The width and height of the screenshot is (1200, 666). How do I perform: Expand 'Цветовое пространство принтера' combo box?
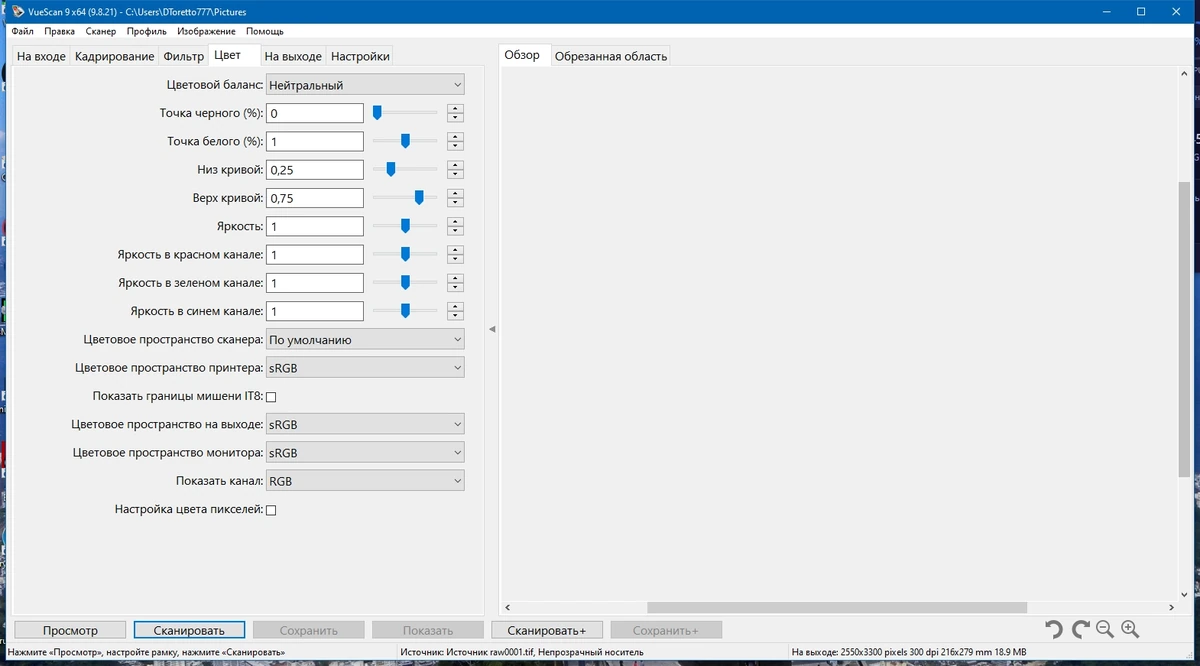click(x=365, y=368)
